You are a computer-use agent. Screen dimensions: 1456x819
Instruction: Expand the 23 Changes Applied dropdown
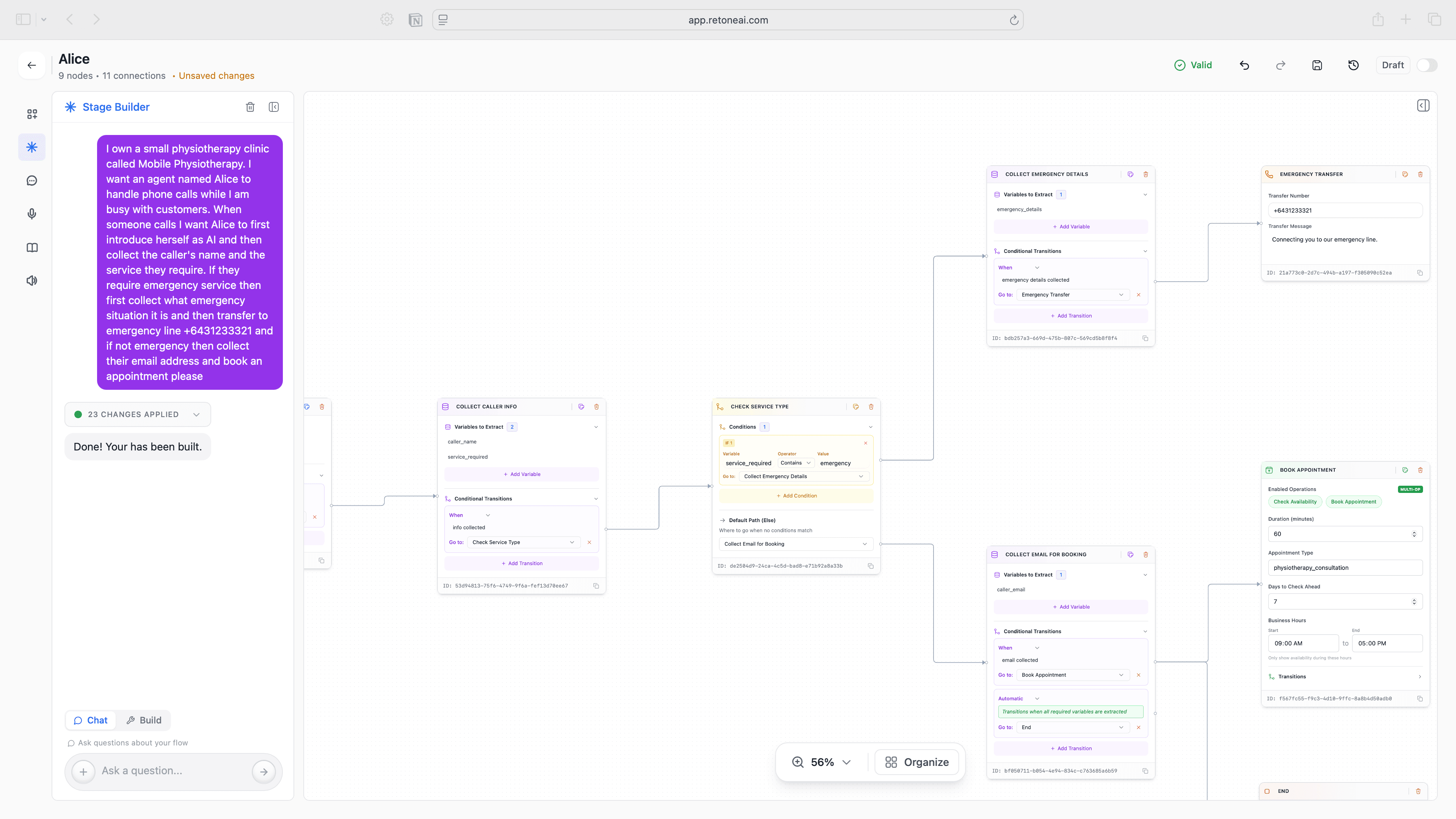(137, 414)
